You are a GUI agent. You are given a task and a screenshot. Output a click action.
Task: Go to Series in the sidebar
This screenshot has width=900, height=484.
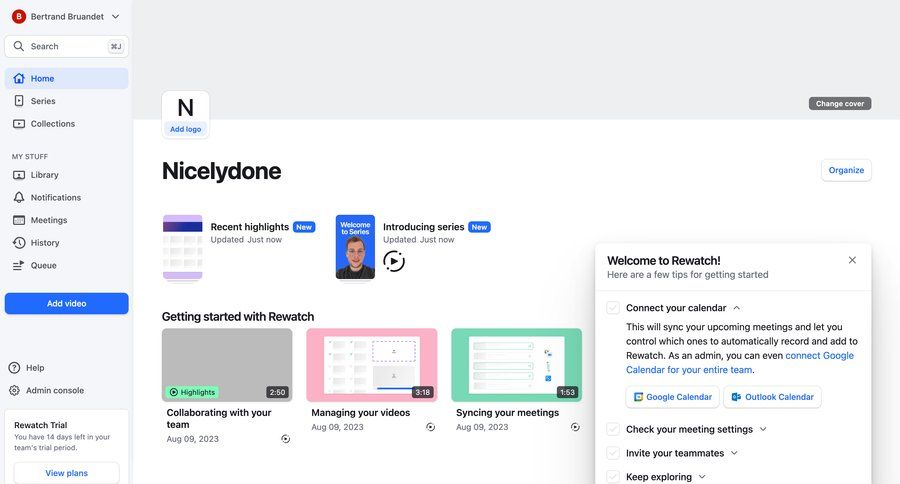click(x=67, y=101)
